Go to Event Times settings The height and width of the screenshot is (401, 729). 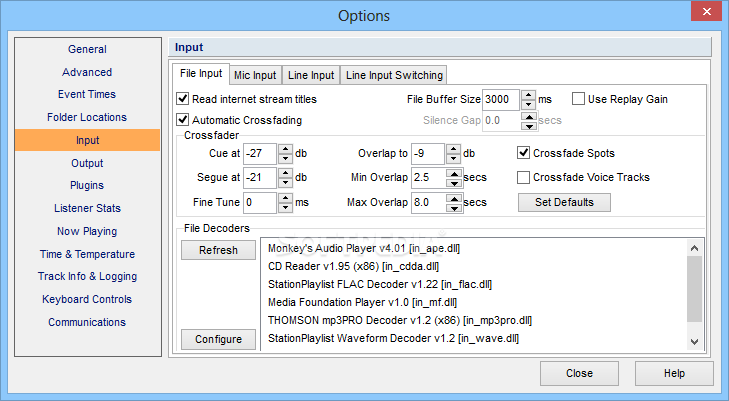point(87,94)
